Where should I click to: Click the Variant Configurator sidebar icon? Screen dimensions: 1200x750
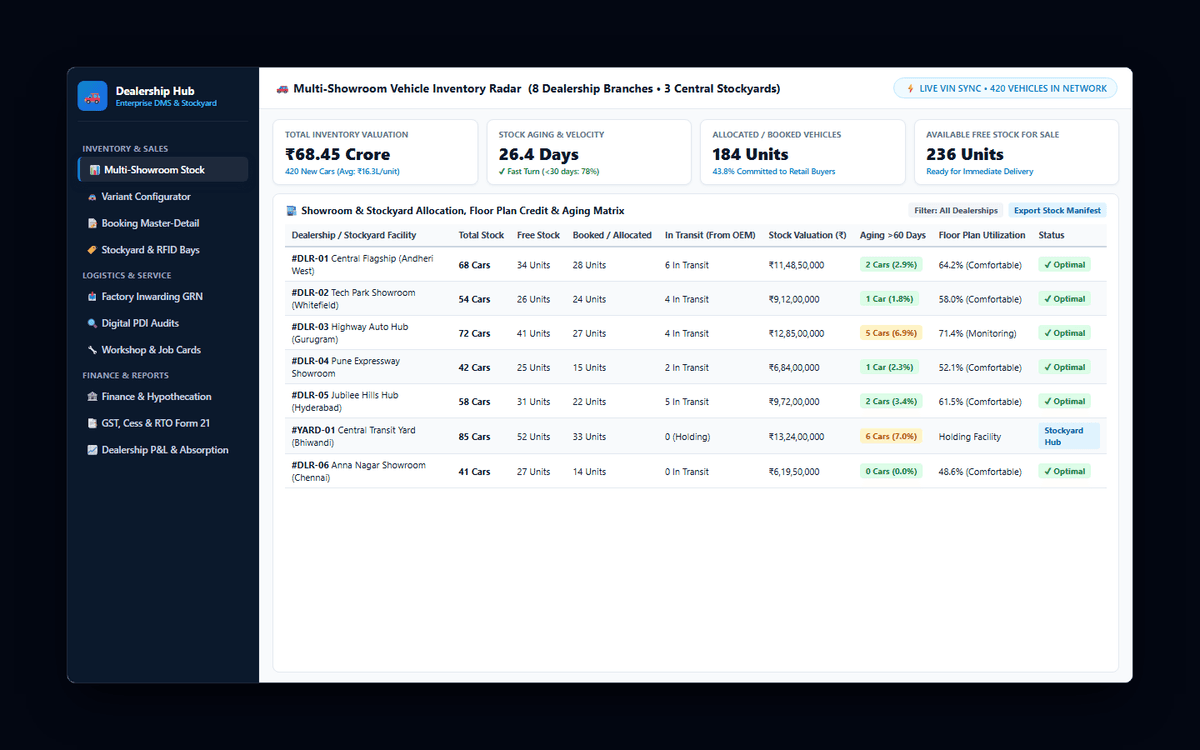tap(92, 197)
